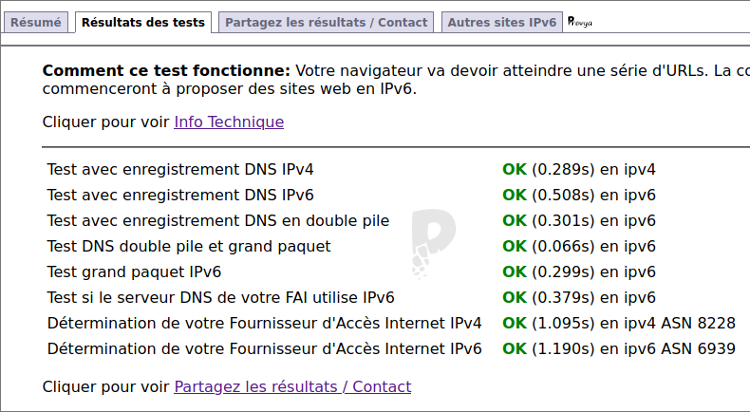Follow the bottom Partagez les résultats / Contact link
This screenshot has height=412, width=750.
(x=292, y=387)
